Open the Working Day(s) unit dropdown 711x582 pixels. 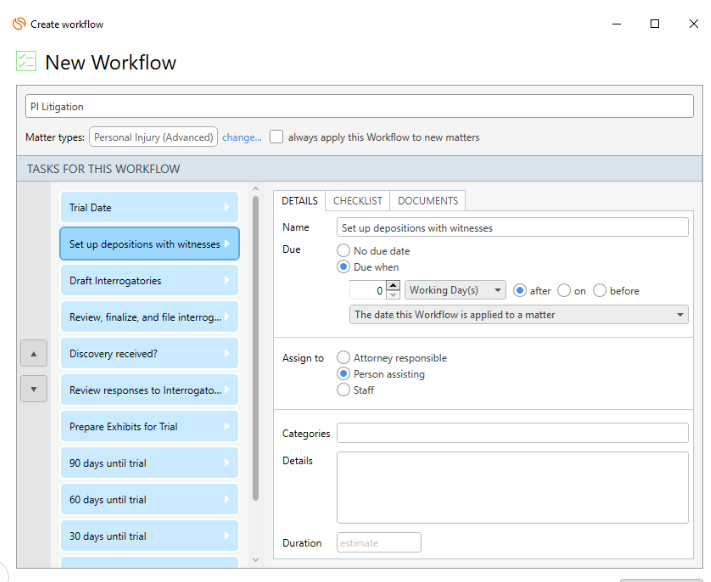tap(455, 290)
